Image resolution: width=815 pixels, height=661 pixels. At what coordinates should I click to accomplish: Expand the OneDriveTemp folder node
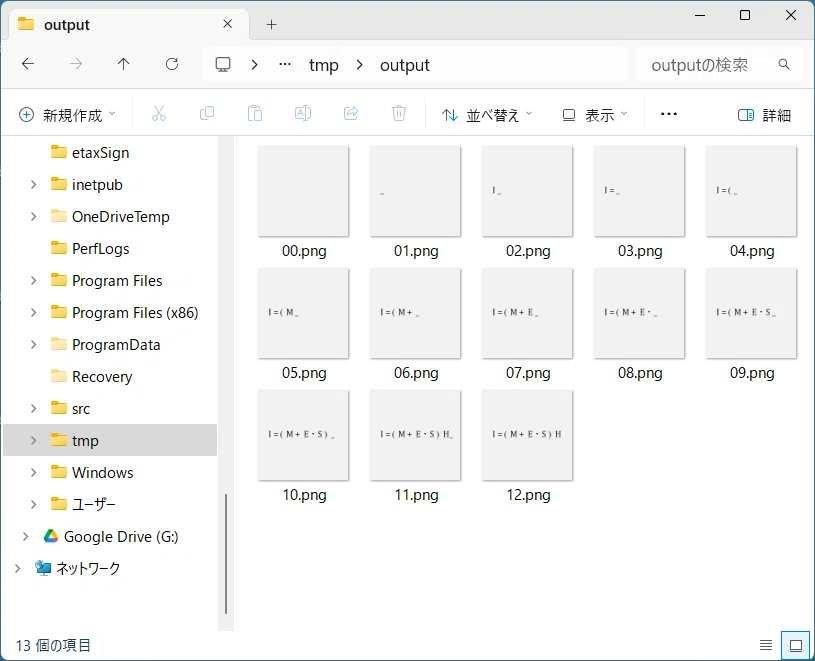click(34, 216)
